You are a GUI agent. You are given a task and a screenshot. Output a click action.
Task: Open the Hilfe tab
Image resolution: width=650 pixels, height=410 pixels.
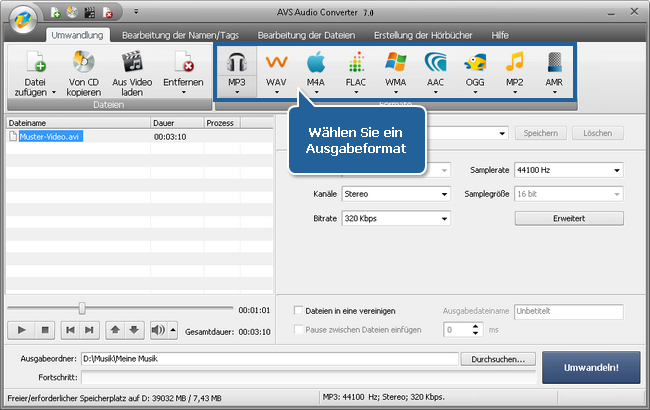point(500,35)
